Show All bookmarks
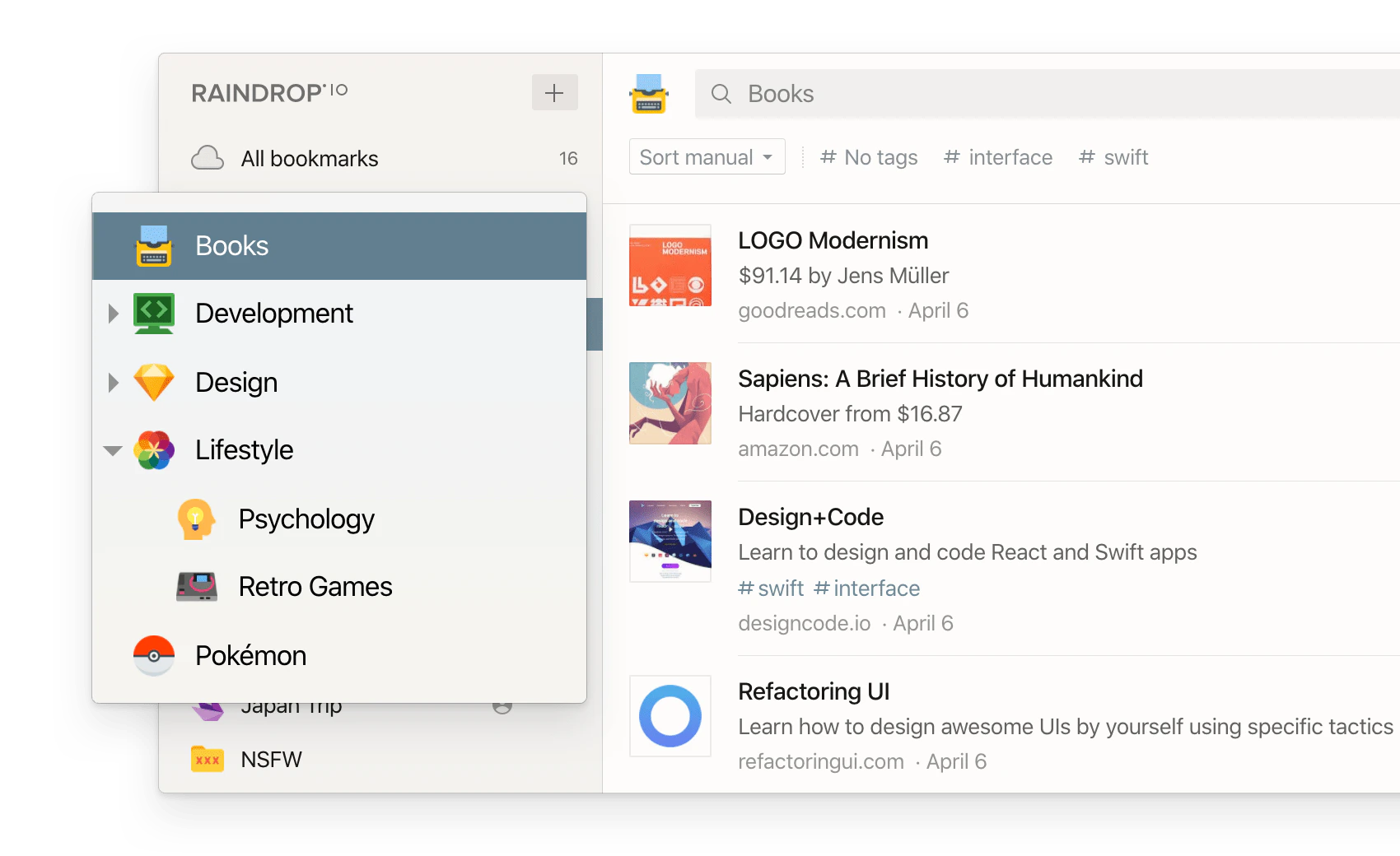1400x856 pixels. point(380,158)
